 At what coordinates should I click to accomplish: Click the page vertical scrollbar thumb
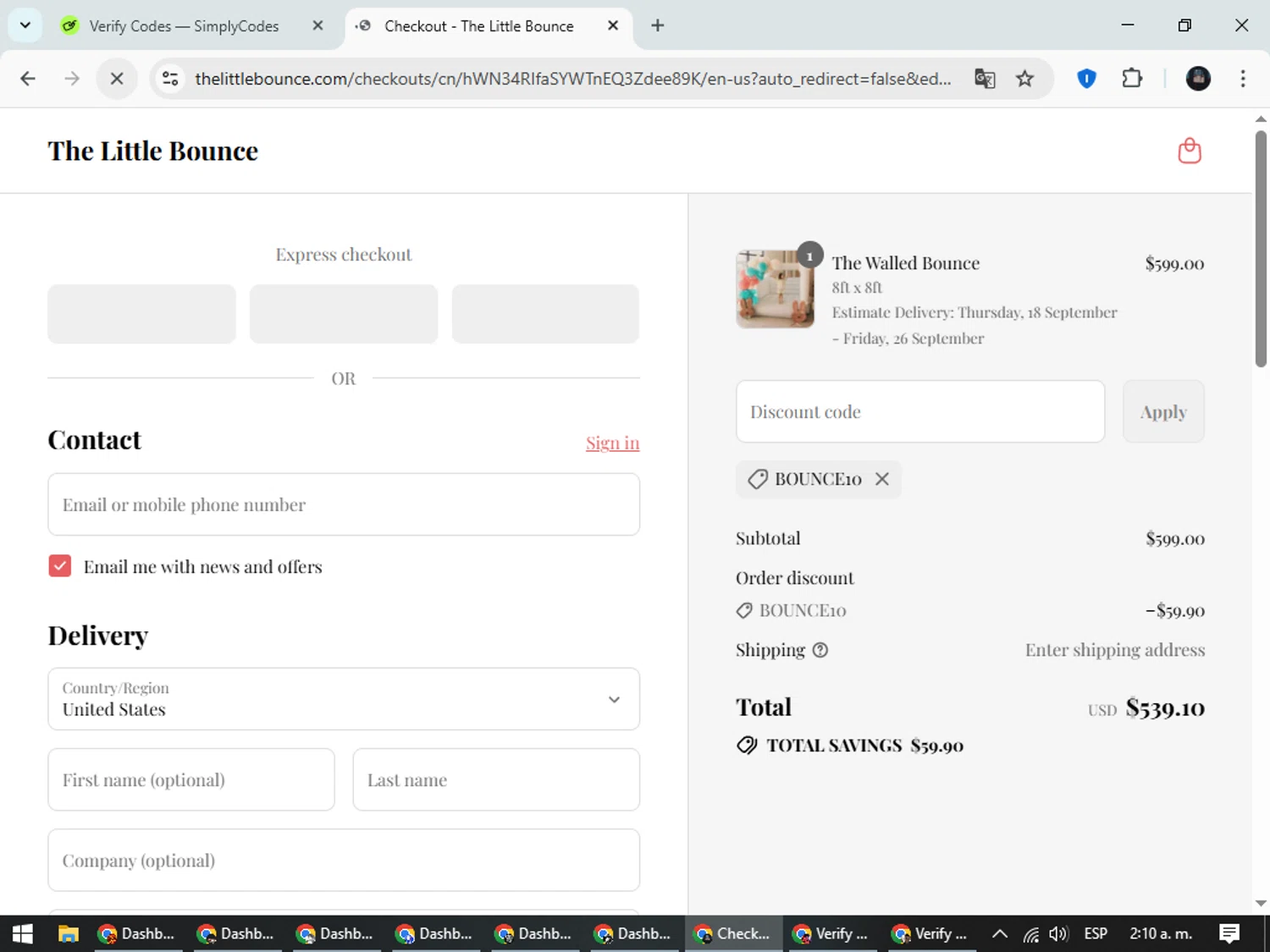(x=1261, y=248)
